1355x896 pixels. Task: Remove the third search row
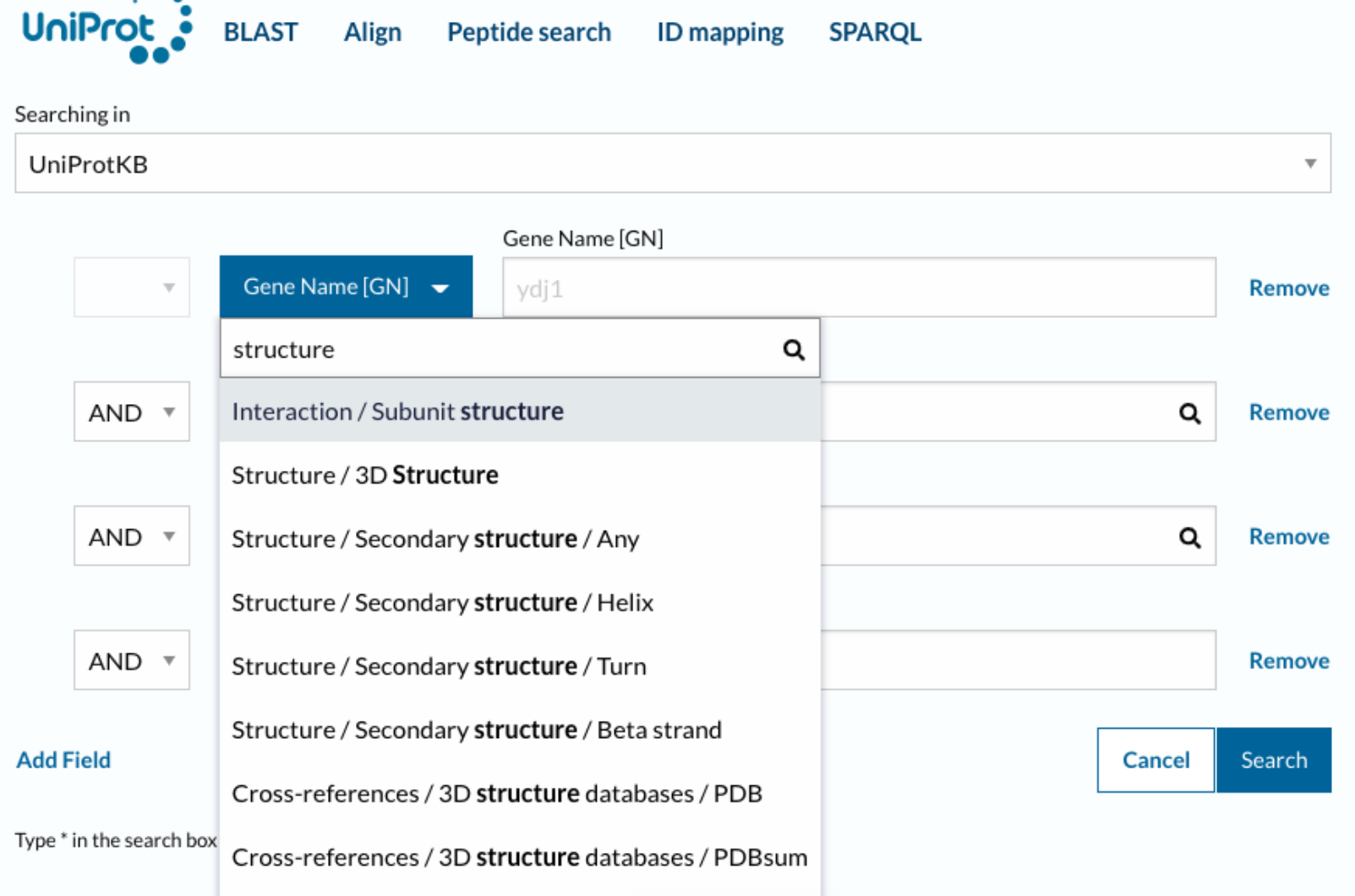[1289, 536]
